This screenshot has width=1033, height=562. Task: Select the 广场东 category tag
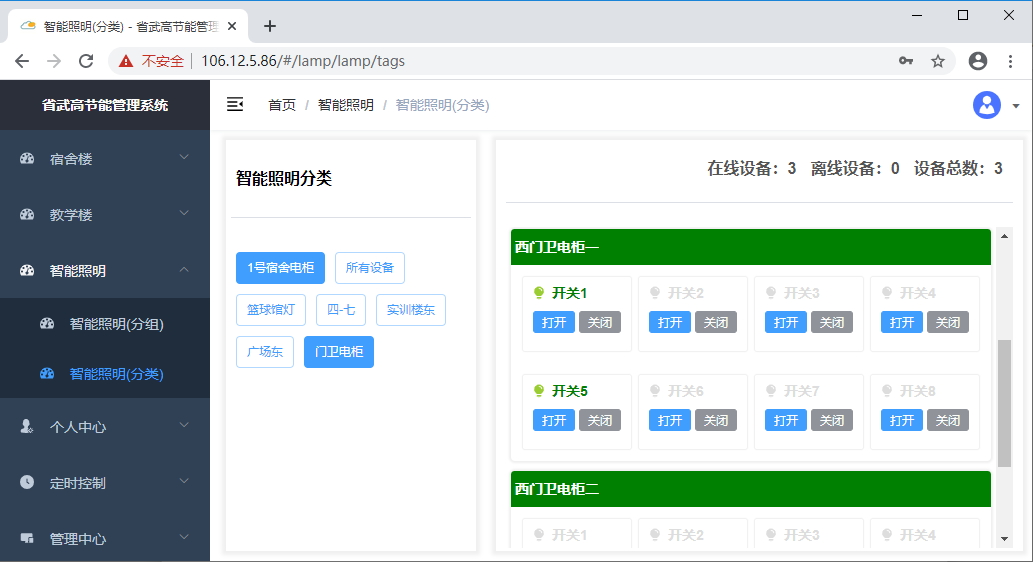(x=265, y=352)
